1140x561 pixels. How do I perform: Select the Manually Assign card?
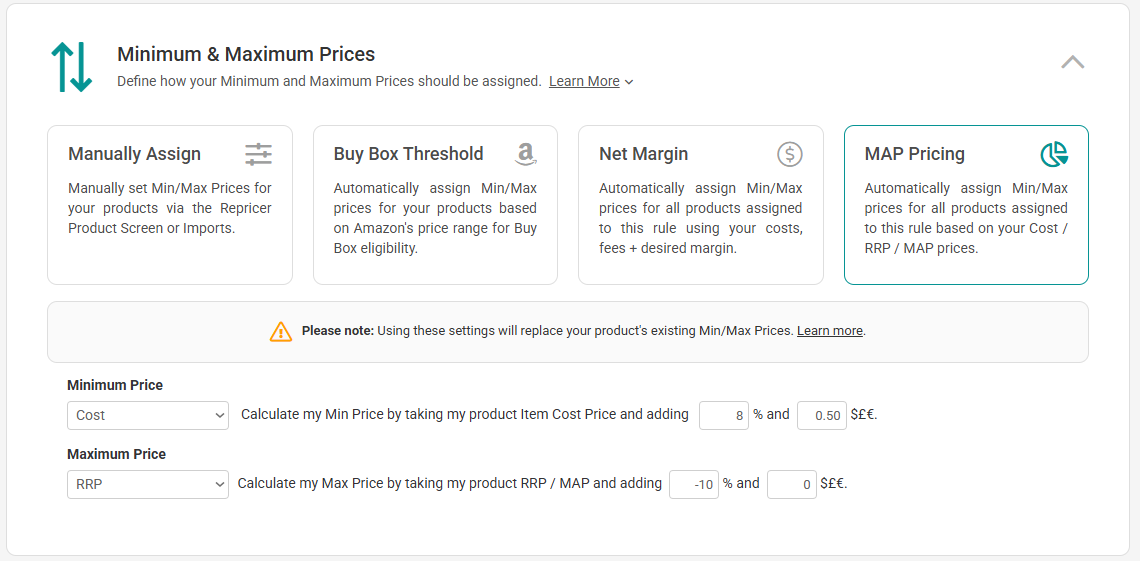click(170, 205)
